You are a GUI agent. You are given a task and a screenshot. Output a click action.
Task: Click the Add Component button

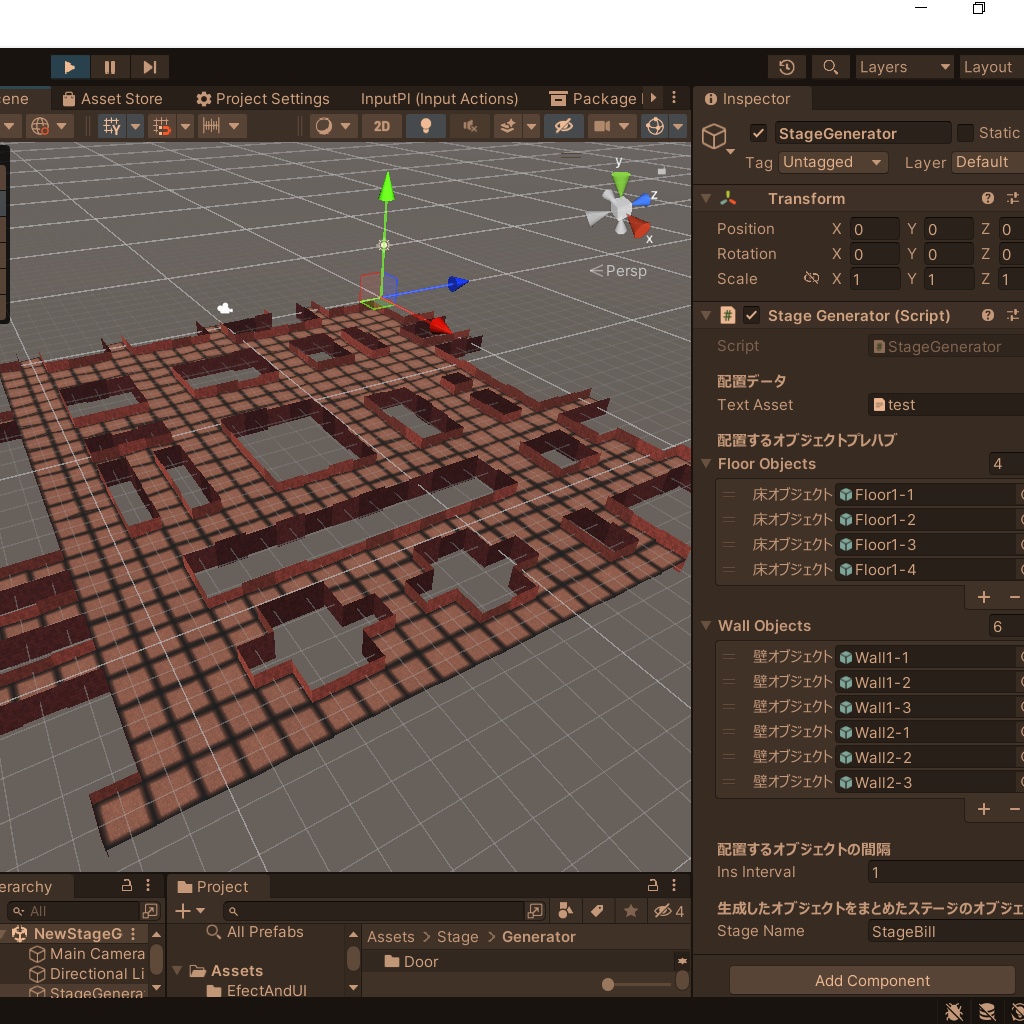tap(871, 981)
